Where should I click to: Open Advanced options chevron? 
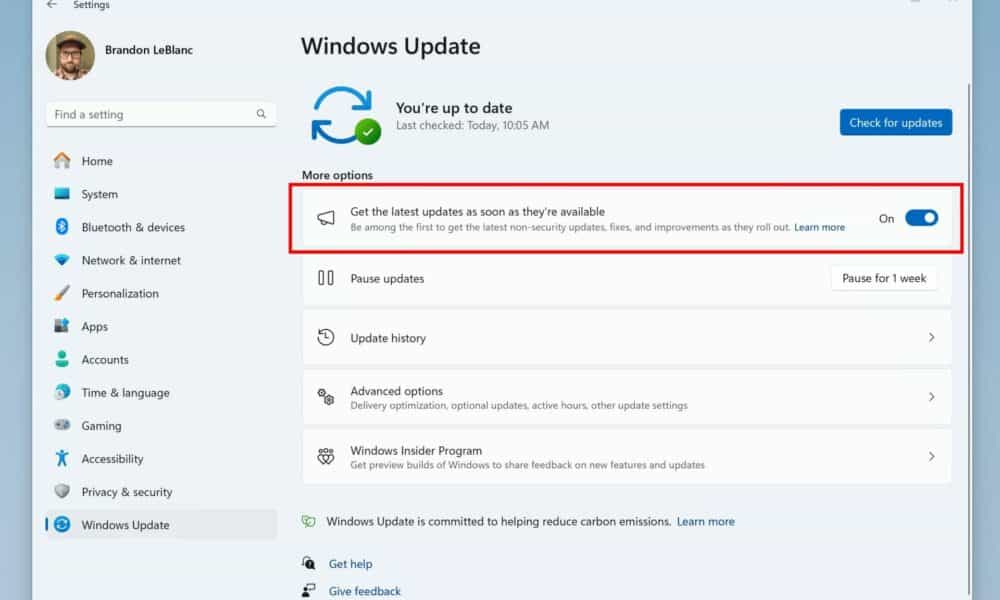[x=931, y=397]
